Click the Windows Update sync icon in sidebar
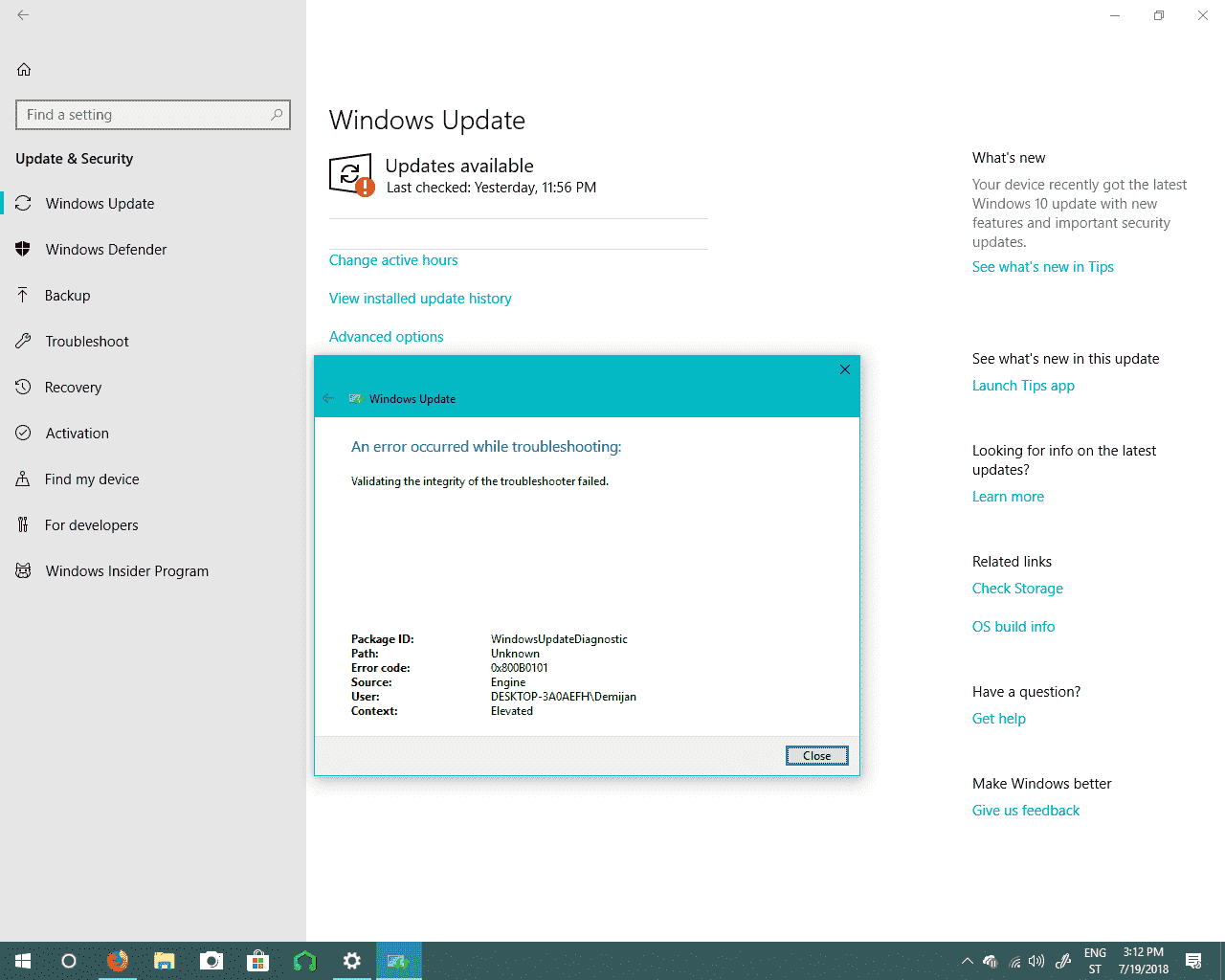1225x980 pixels. click(23, 204)
